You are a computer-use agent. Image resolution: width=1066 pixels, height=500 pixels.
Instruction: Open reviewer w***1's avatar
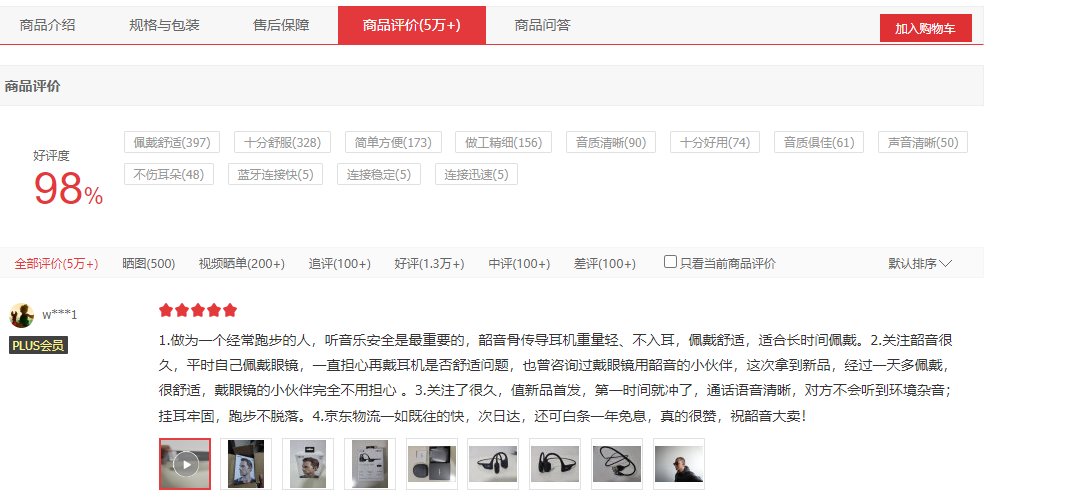click(x=22, y=316)
